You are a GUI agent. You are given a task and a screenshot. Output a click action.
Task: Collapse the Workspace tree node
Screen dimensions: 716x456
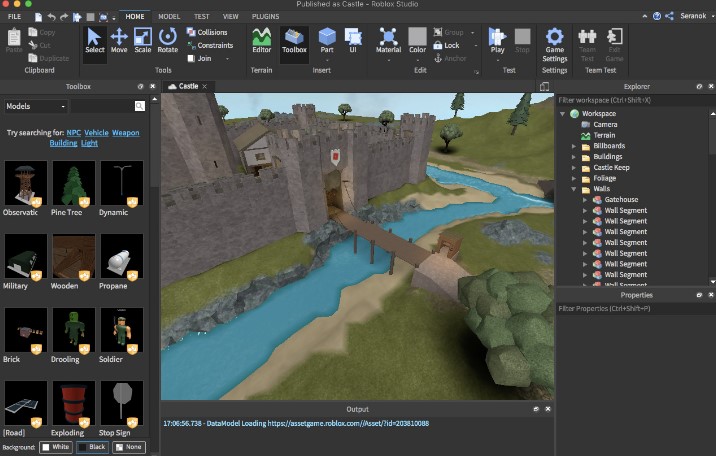563,114
